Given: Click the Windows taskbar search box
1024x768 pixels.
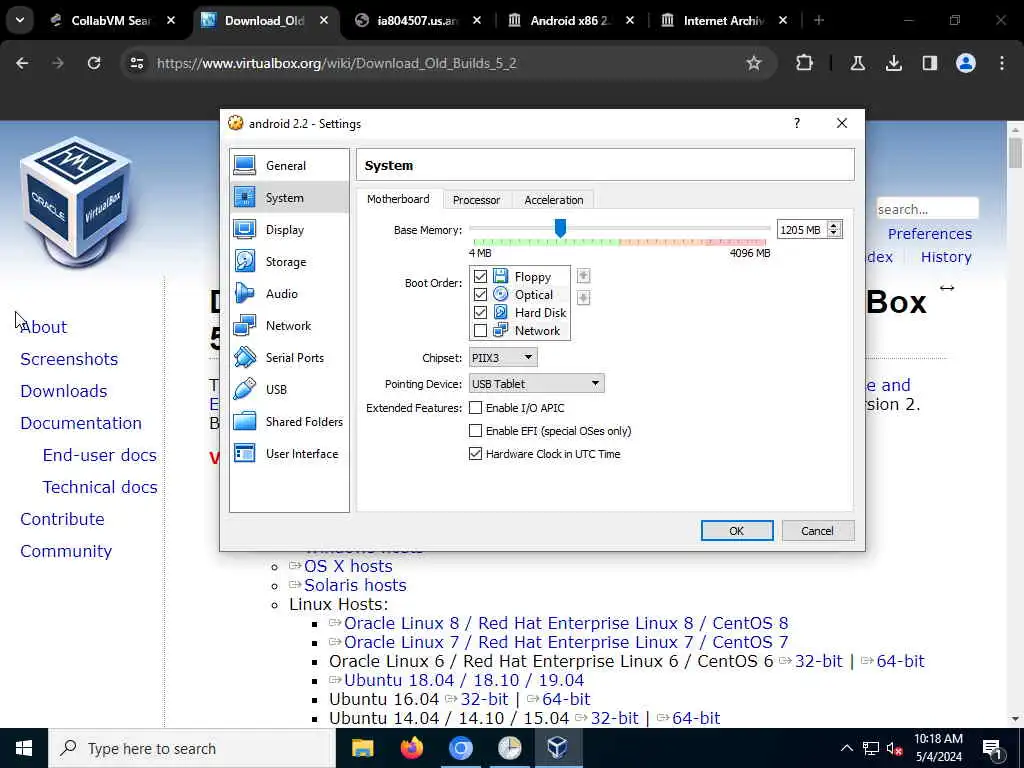Looking at the screenshot, I should coord(192,748).
